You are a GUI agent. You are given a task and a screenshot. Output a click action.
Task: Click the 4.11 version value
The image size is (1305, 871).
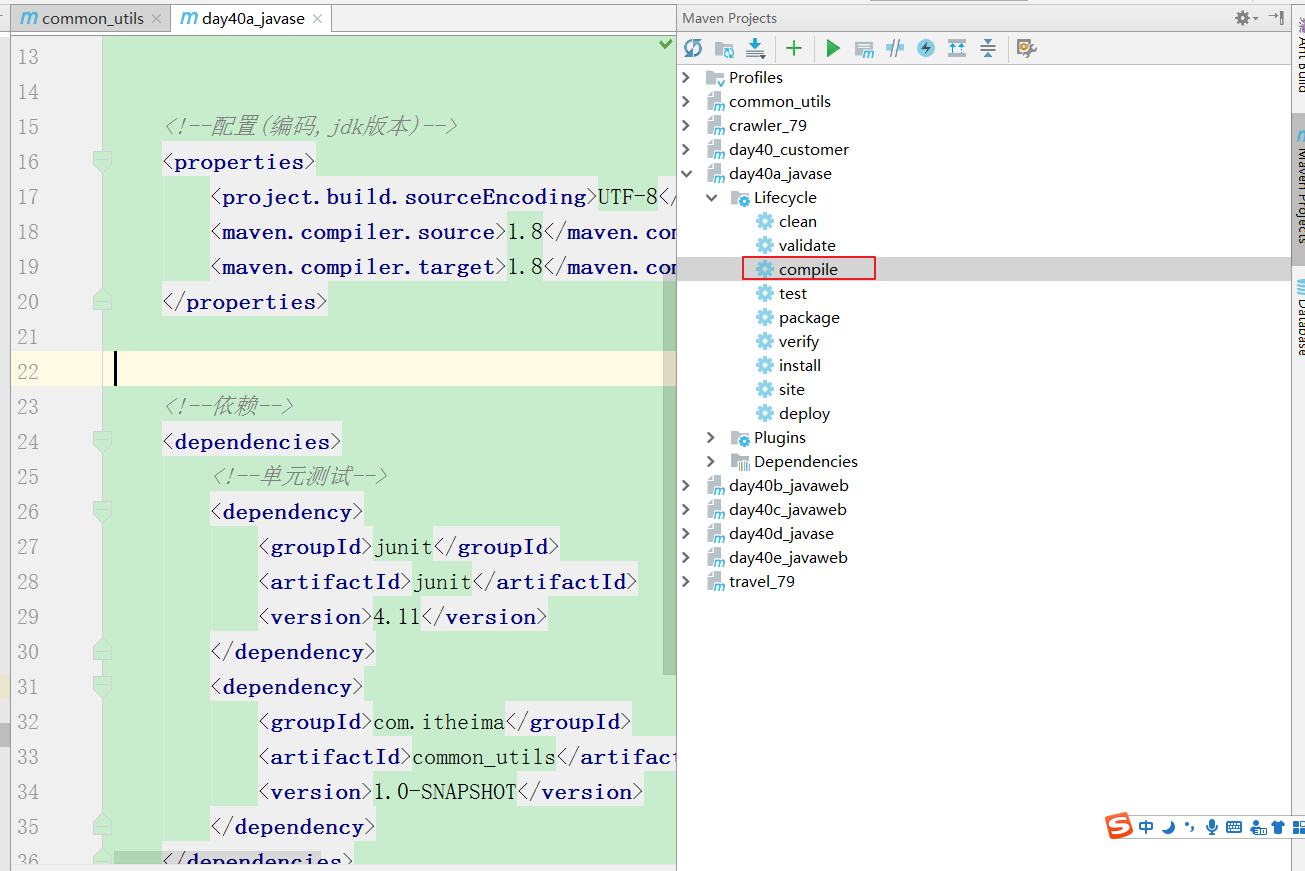coord(397,617)
